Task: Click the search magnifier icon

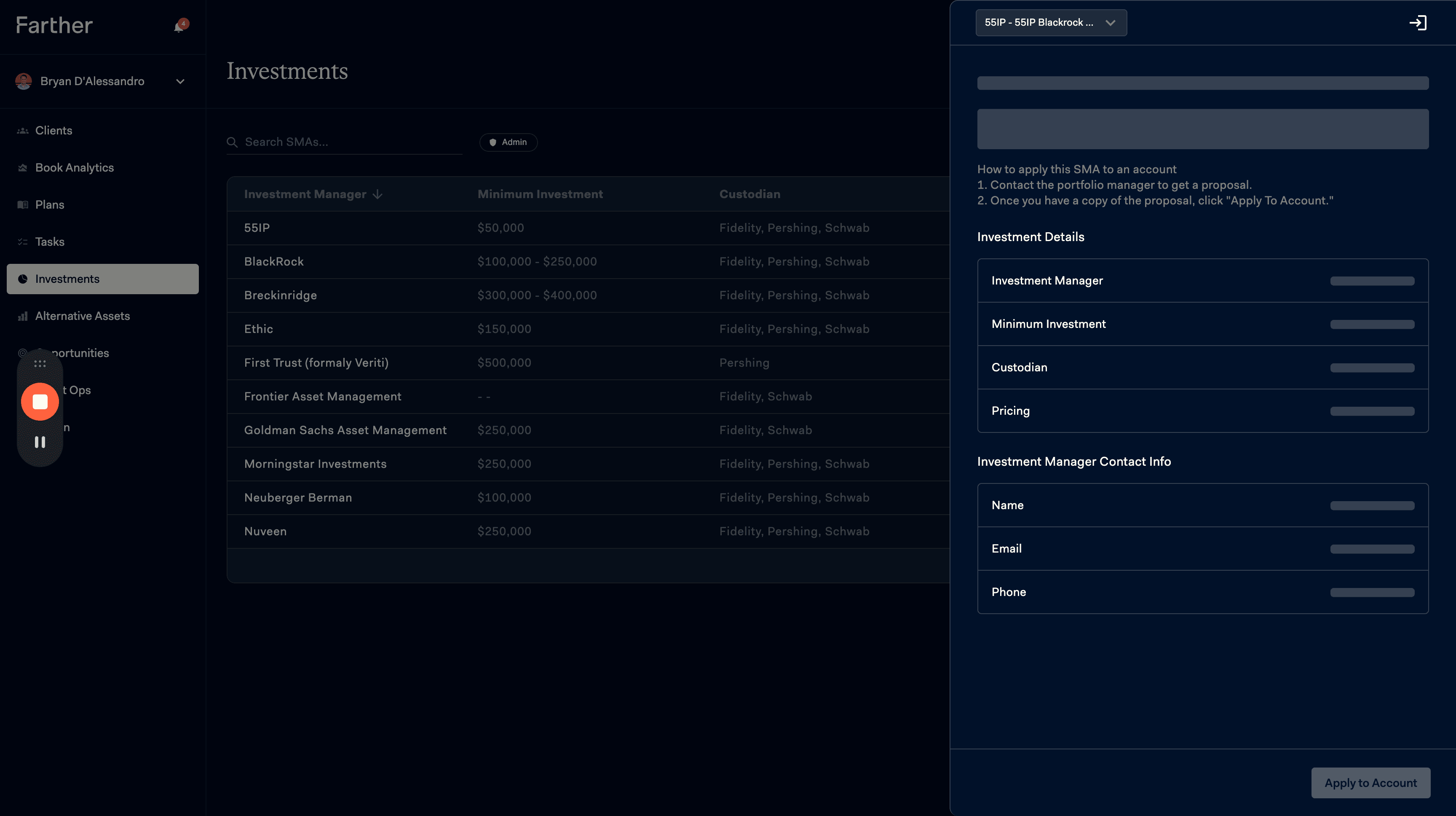Action: click(232, 142)
